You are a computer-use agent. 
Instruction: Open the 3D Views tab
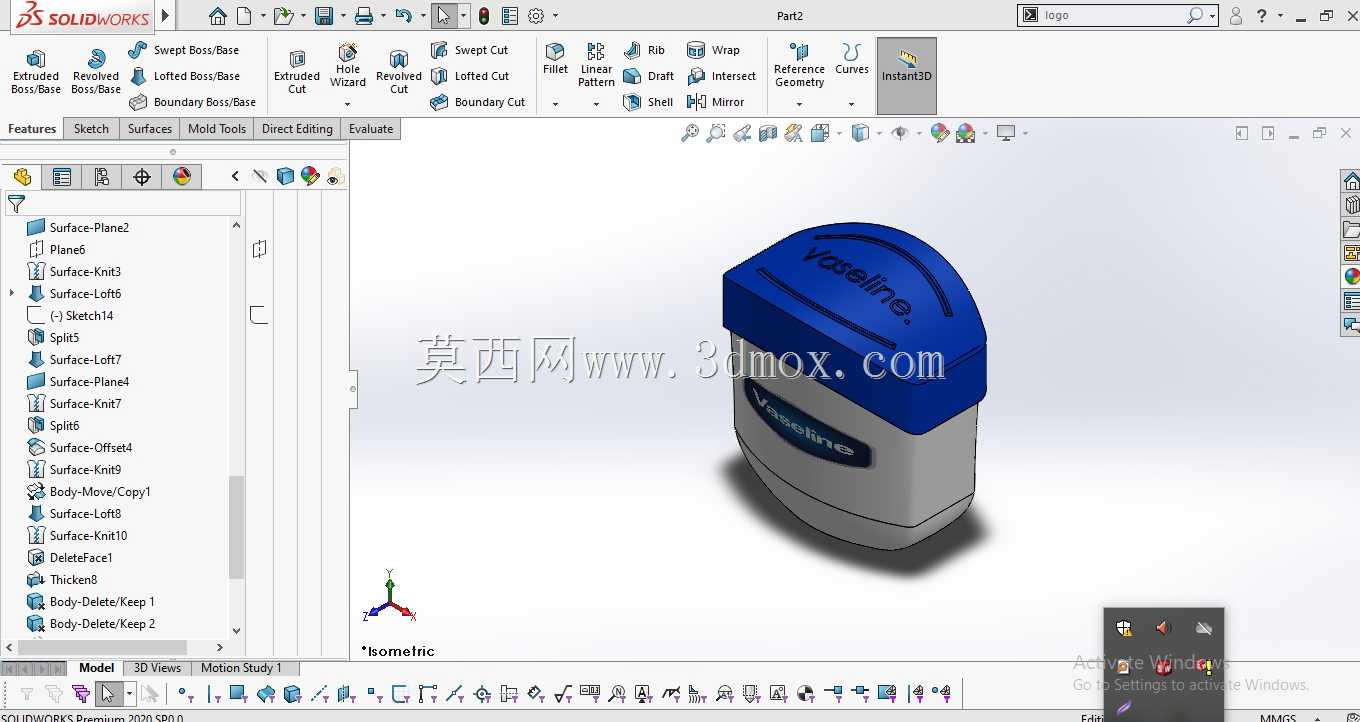158,668
